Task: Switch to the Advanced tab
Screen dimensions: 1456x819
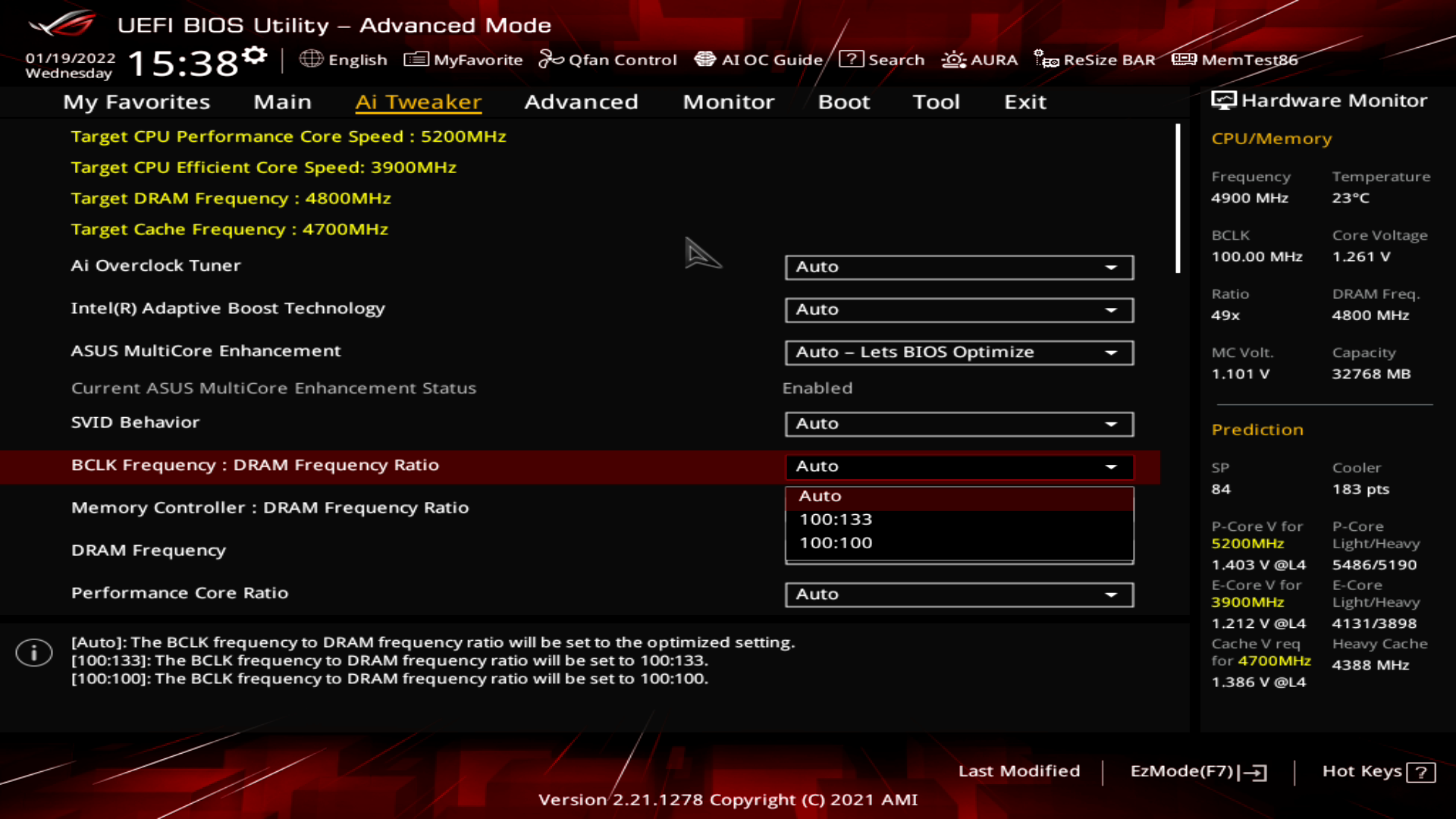Action: [581, 102]
